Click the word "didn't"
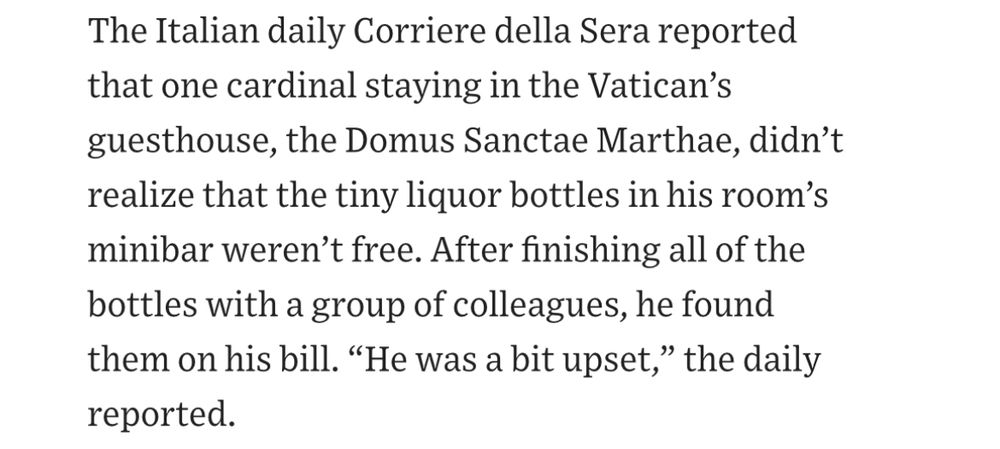Viewport: 1000px width, 449px height. click(x=796, y=140)
